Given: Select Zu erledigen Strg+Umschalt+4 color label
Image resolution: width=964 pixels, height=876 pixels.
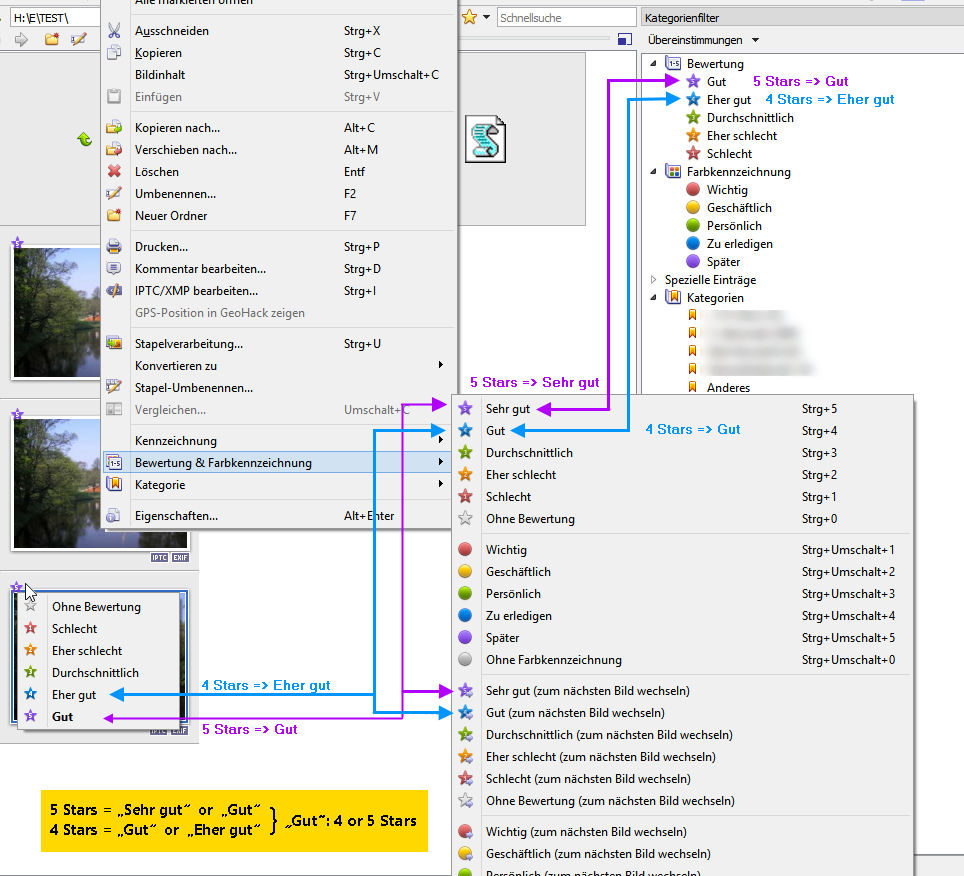Looking at the screenshot, I should pyautogui.click(x=682, y=616).
